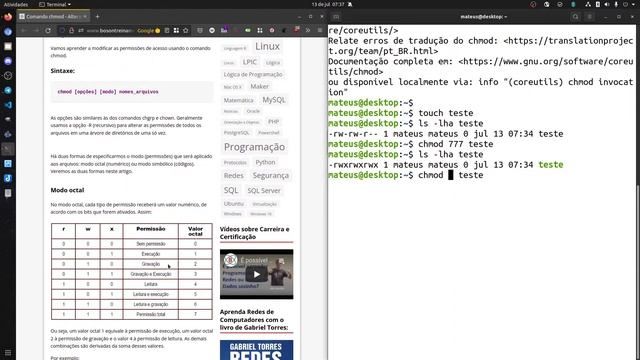Open Firefox from the dock
The width and height of the screenshot is (640, 360).
point(8,17)
